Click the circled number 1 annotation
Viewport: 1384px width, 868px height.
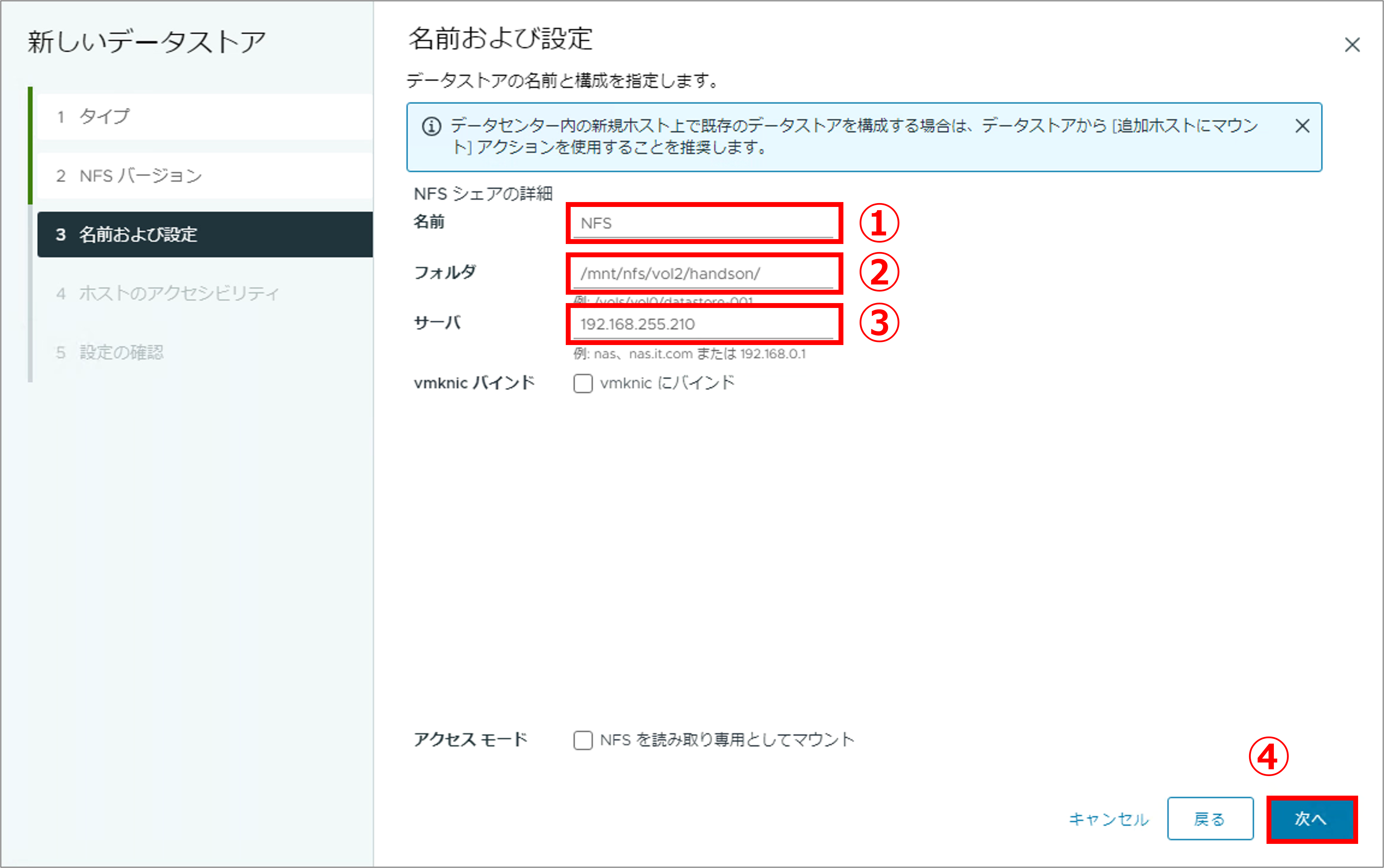click(x=879, y=223)
